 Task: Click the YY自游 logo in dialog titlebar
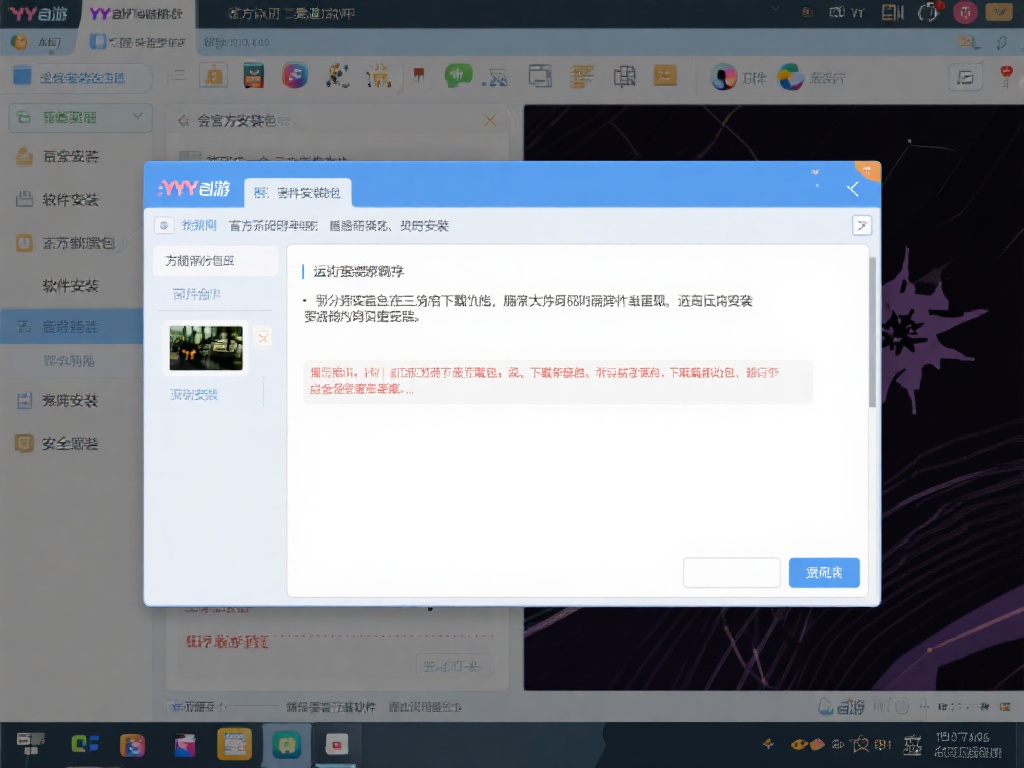pos(194,190)
